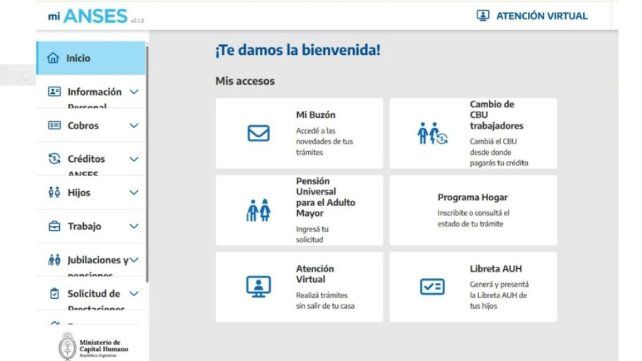
Task: Click 'Cambiá el CBU desde donde pagarás' text
Action: point(499,152)
